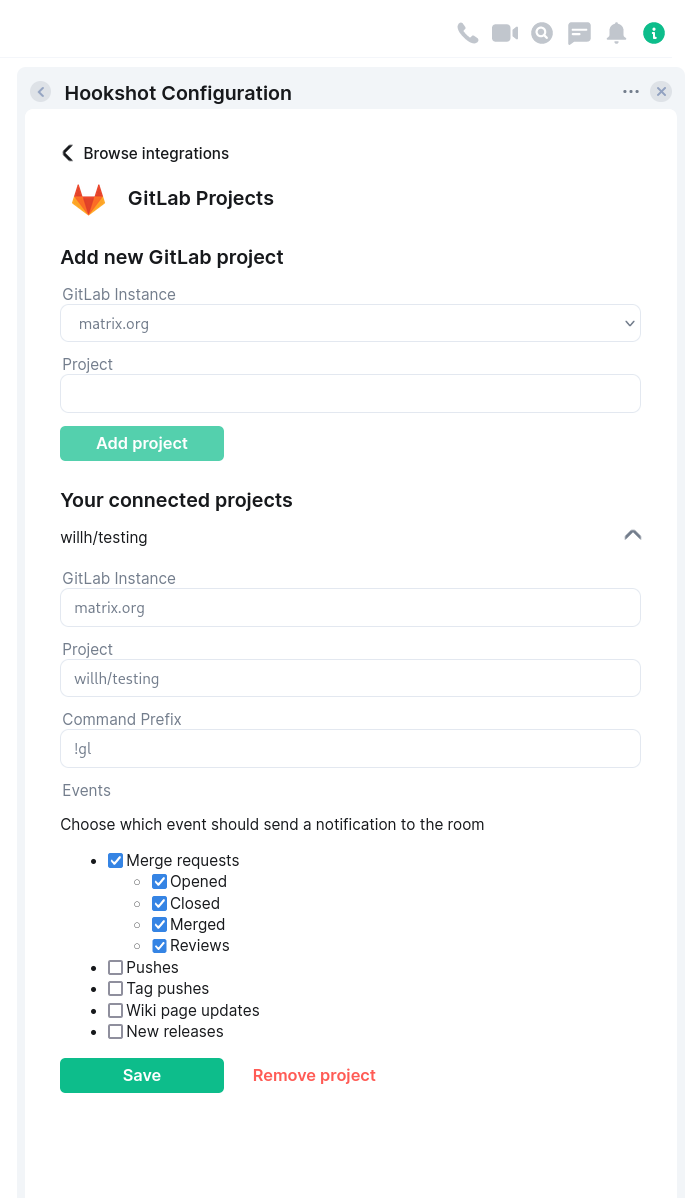
Task: Open room search icon
Action: [542, 33]
